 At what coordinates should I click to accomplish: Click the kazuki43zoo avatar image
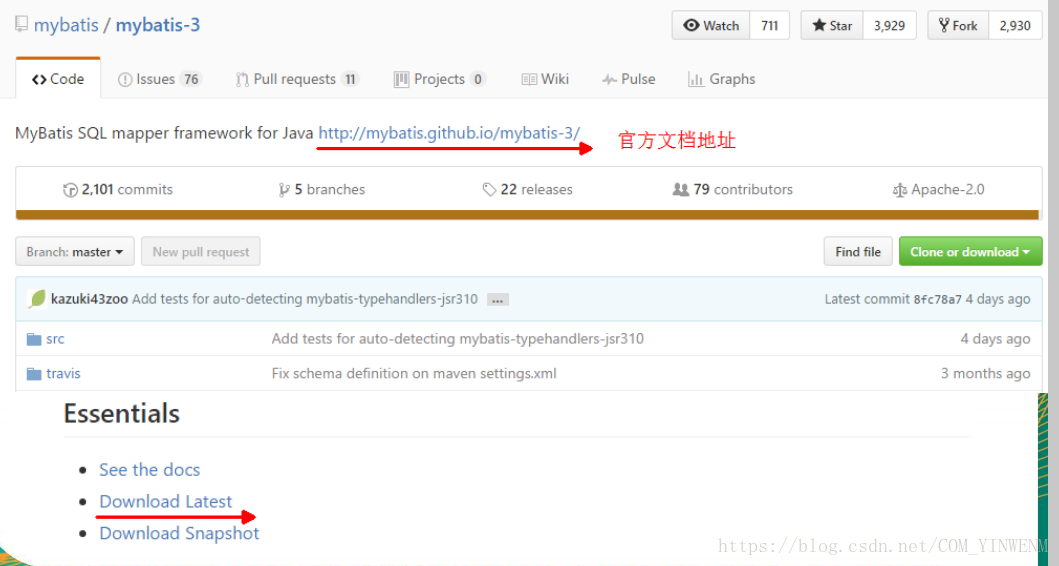pos(37,299)
